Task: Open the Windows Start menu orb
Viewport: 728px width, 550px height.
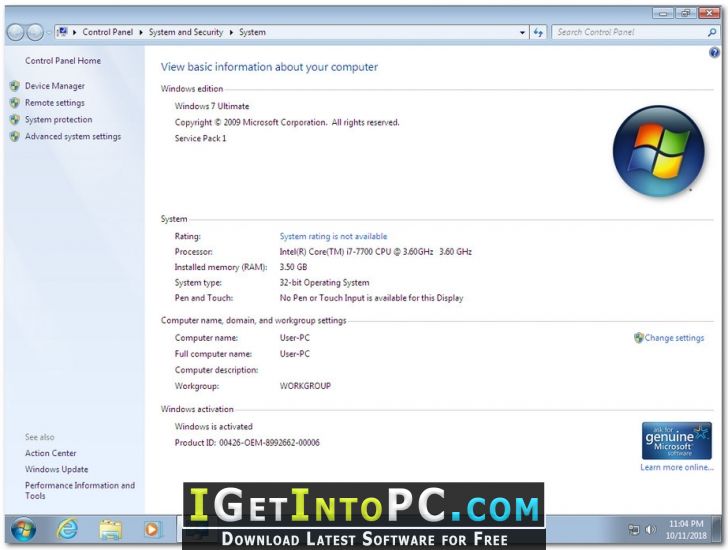Action: (x=22, y=529)
